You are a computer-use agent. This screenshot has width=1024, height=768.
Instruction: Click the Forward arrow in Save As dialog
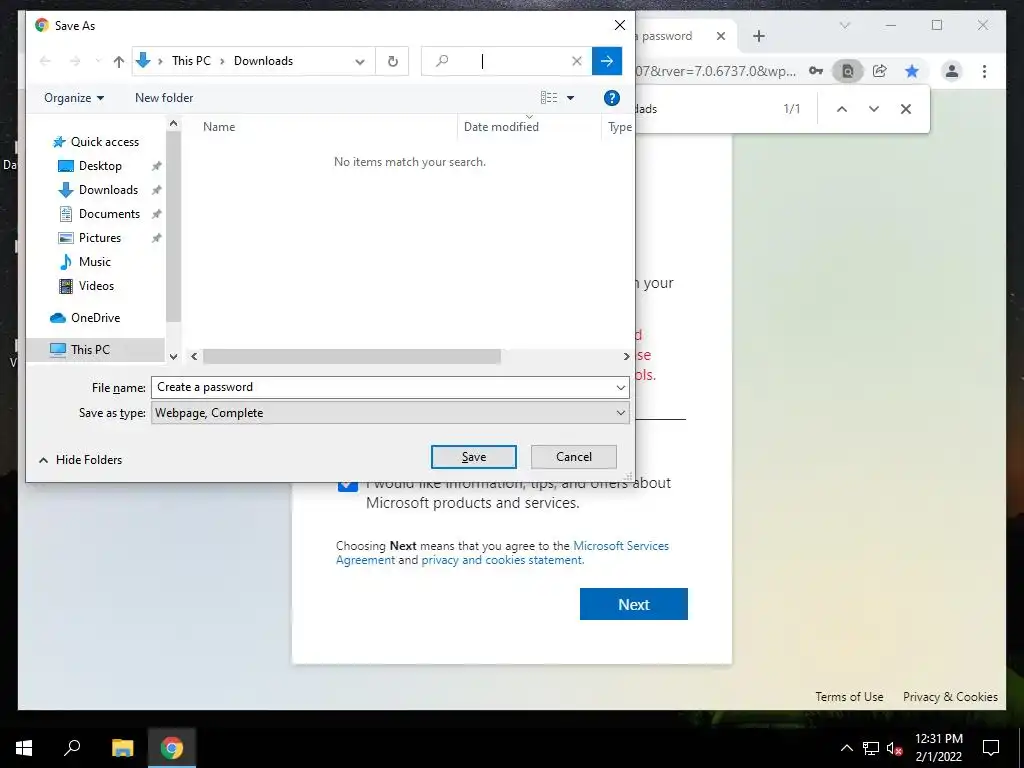pos(75,61)
